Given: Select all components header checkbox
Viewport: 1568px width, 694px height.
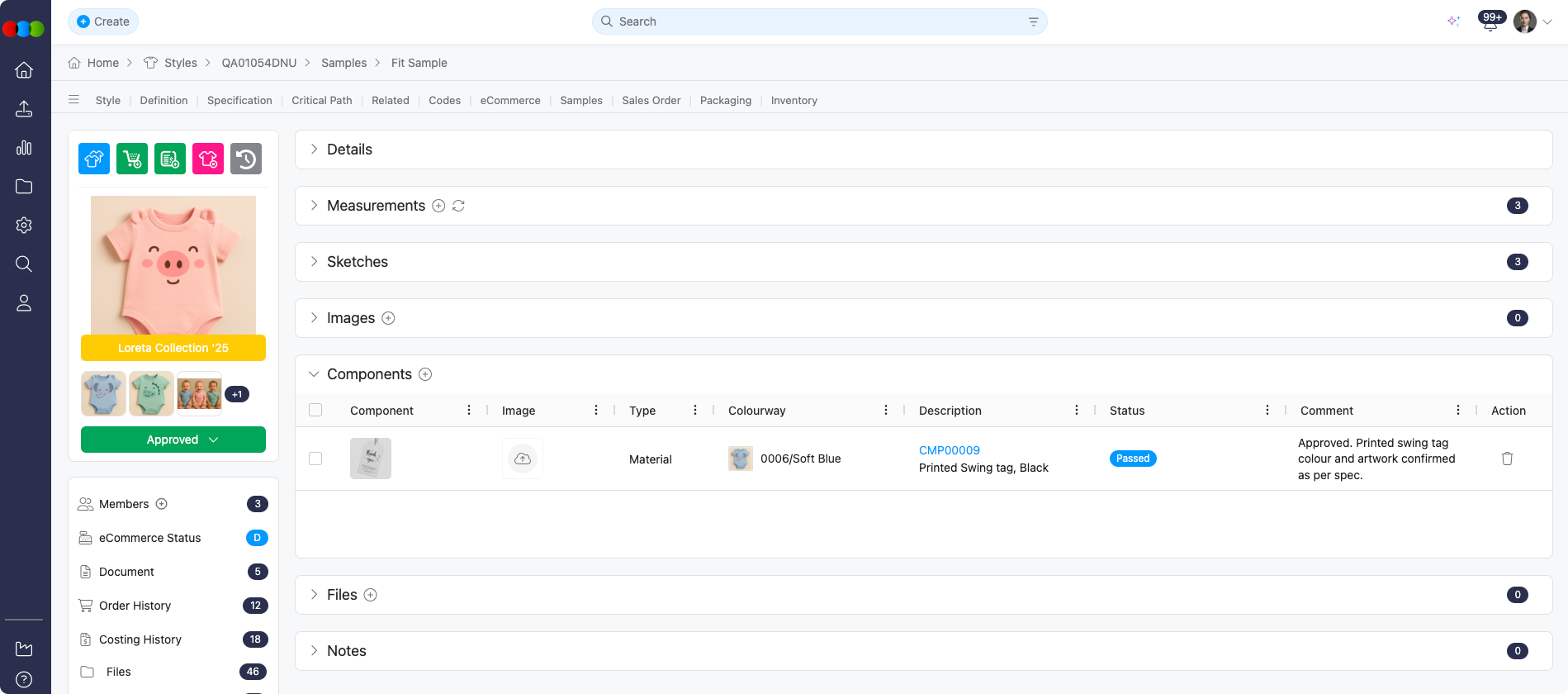Looking at the screenshot, I should (315, 410).
